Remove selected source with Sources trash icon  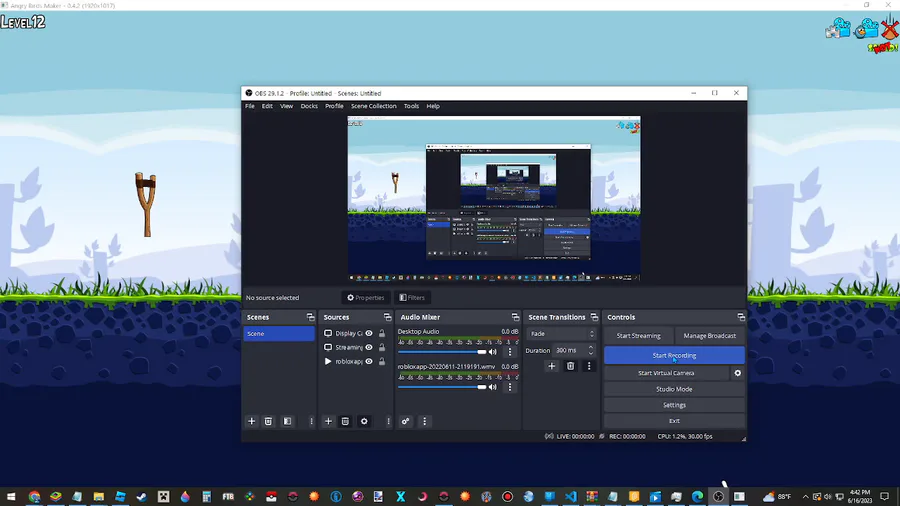pos(345,421)
